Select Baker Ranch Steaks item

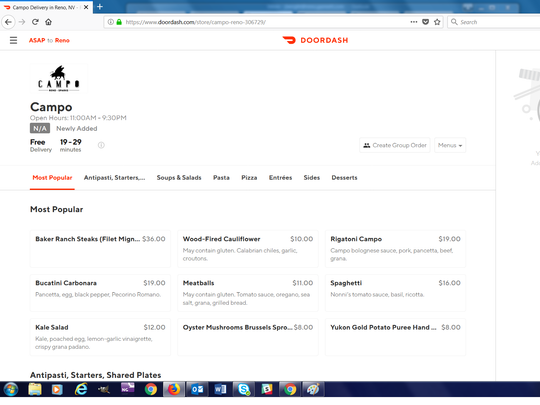pyautogui.click(x=100, y=249)
